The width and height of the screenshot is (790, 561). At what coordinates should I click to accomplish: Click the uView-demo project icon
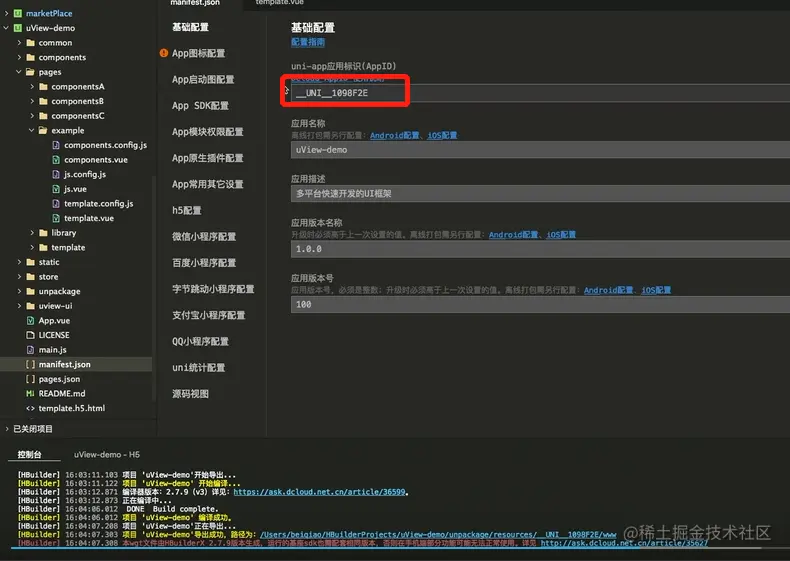18,28
